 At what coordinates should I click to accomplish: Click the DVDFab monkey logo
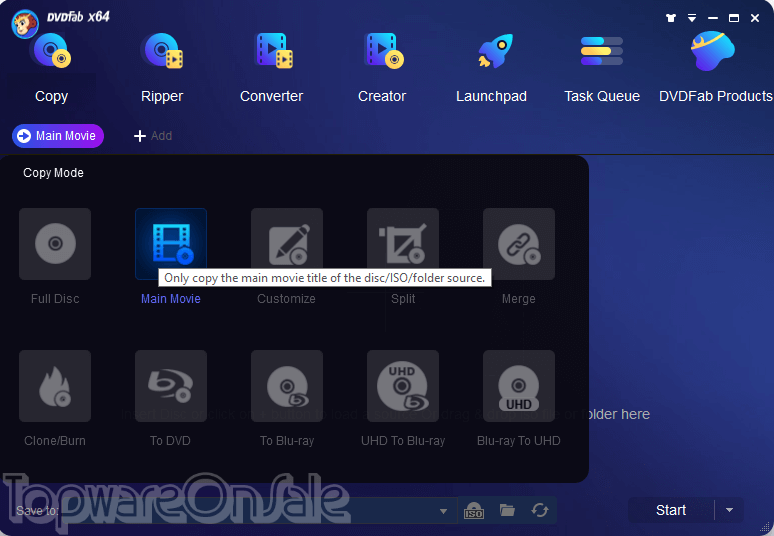[25, 23]
